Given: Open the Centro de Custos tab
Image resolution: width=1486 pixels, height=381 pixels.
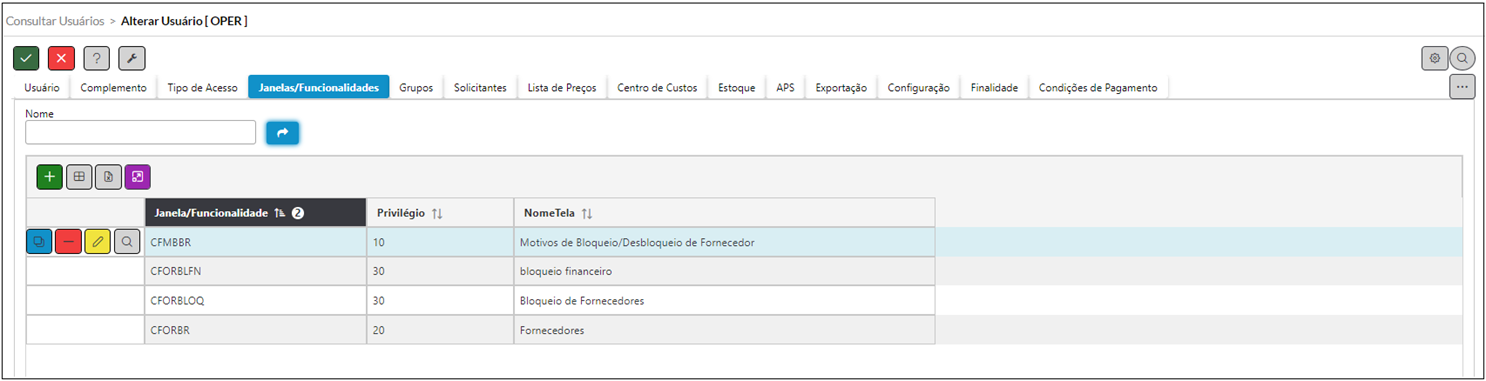Looking at the screenshot, I should point(657,88).
